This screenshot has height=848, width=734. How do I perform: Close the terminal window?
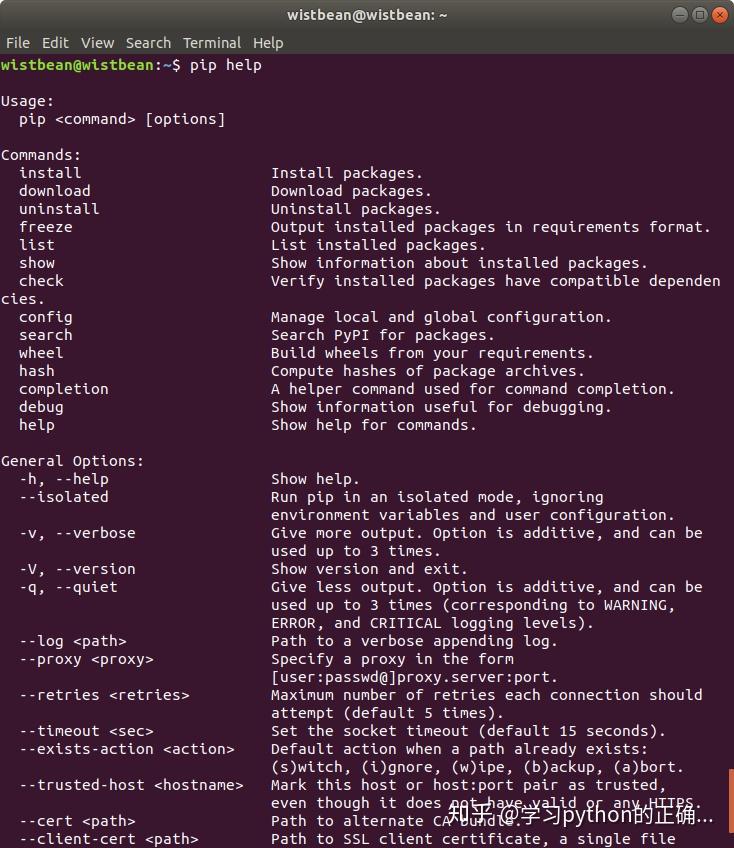pyautogui.click(x=720, y=14)
